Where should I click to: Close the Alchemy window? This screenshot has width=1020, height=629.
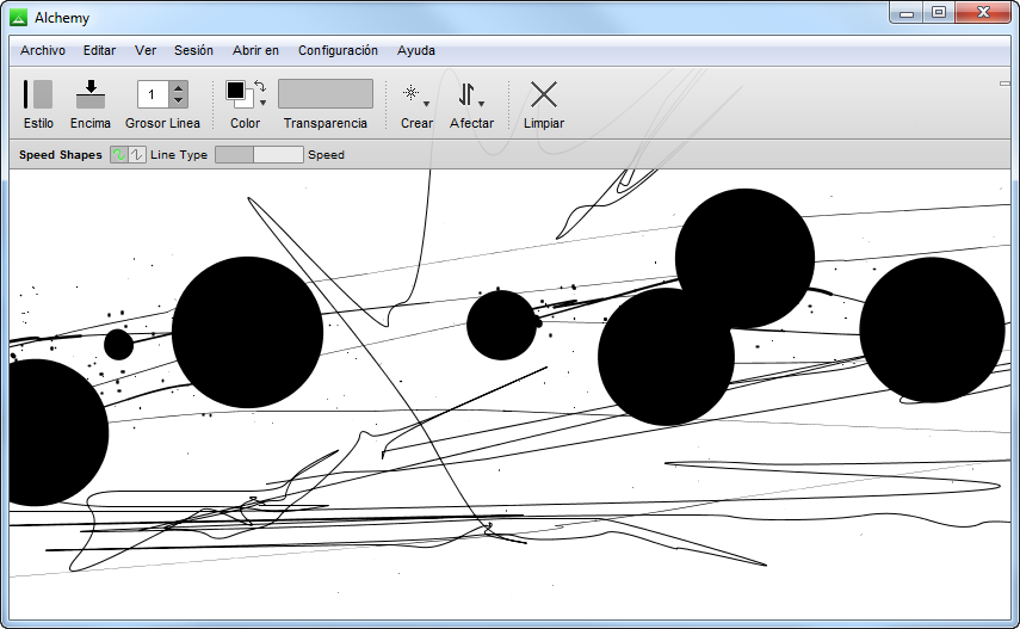pos(983,12)
